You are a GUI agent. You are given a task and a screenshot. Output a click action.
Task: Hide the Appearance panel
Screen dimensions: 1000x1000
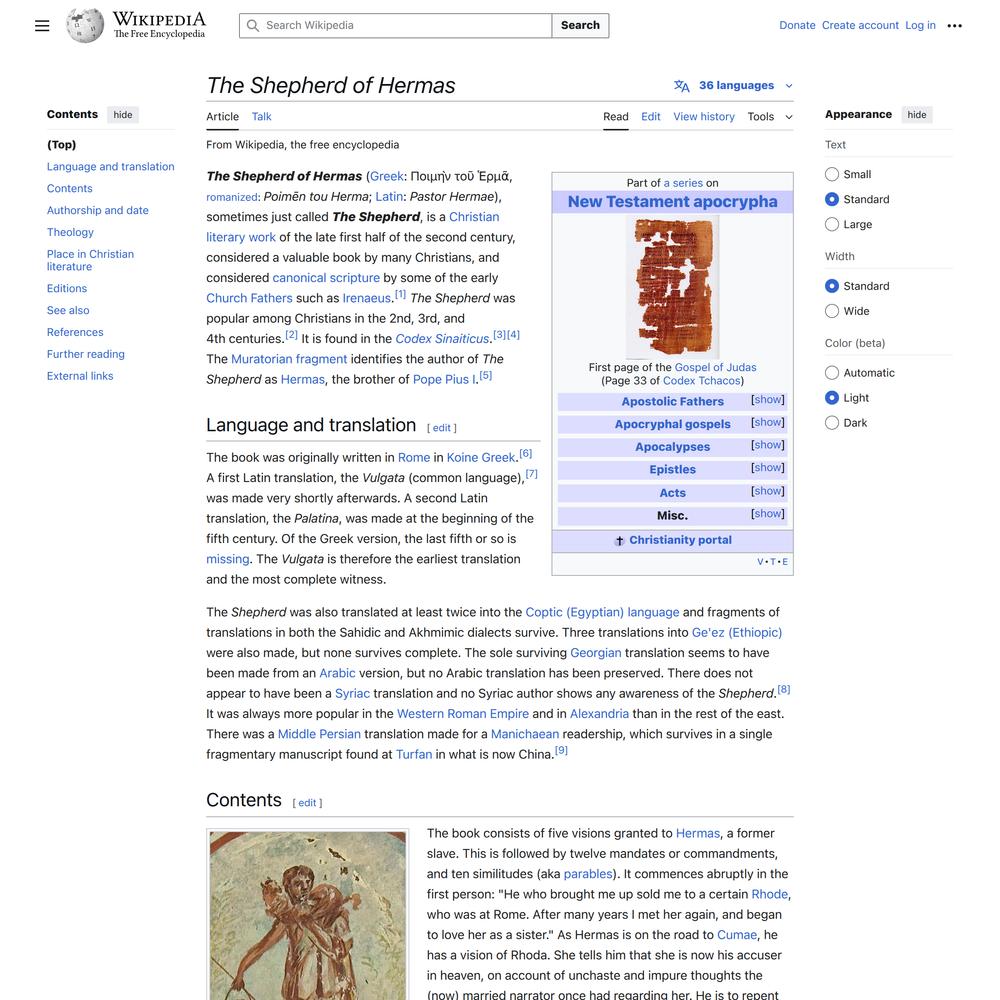pos(916,115)
